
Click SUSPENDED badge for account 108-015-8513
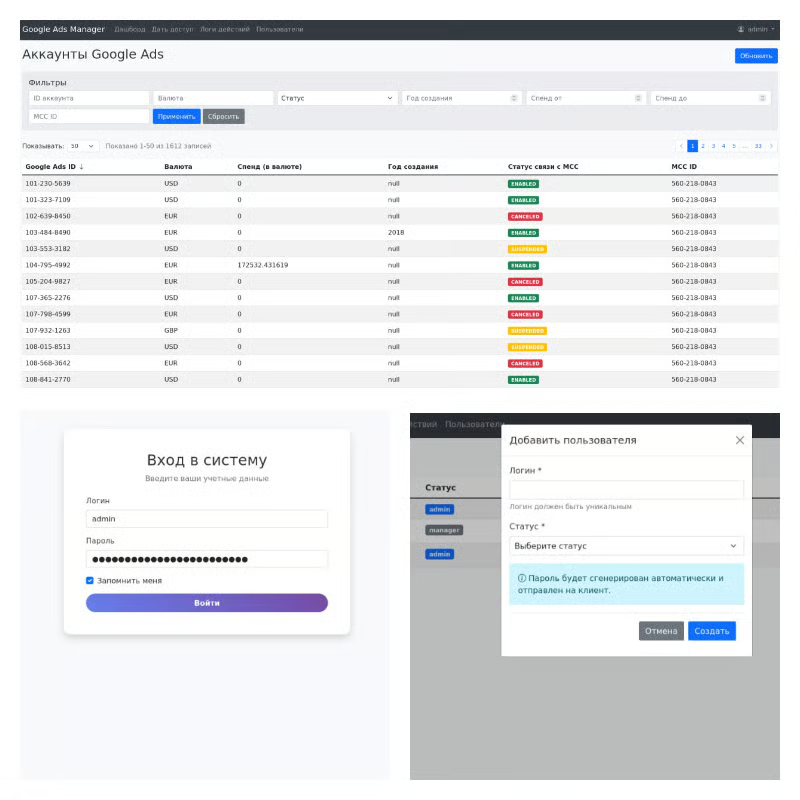click(527, 347)
